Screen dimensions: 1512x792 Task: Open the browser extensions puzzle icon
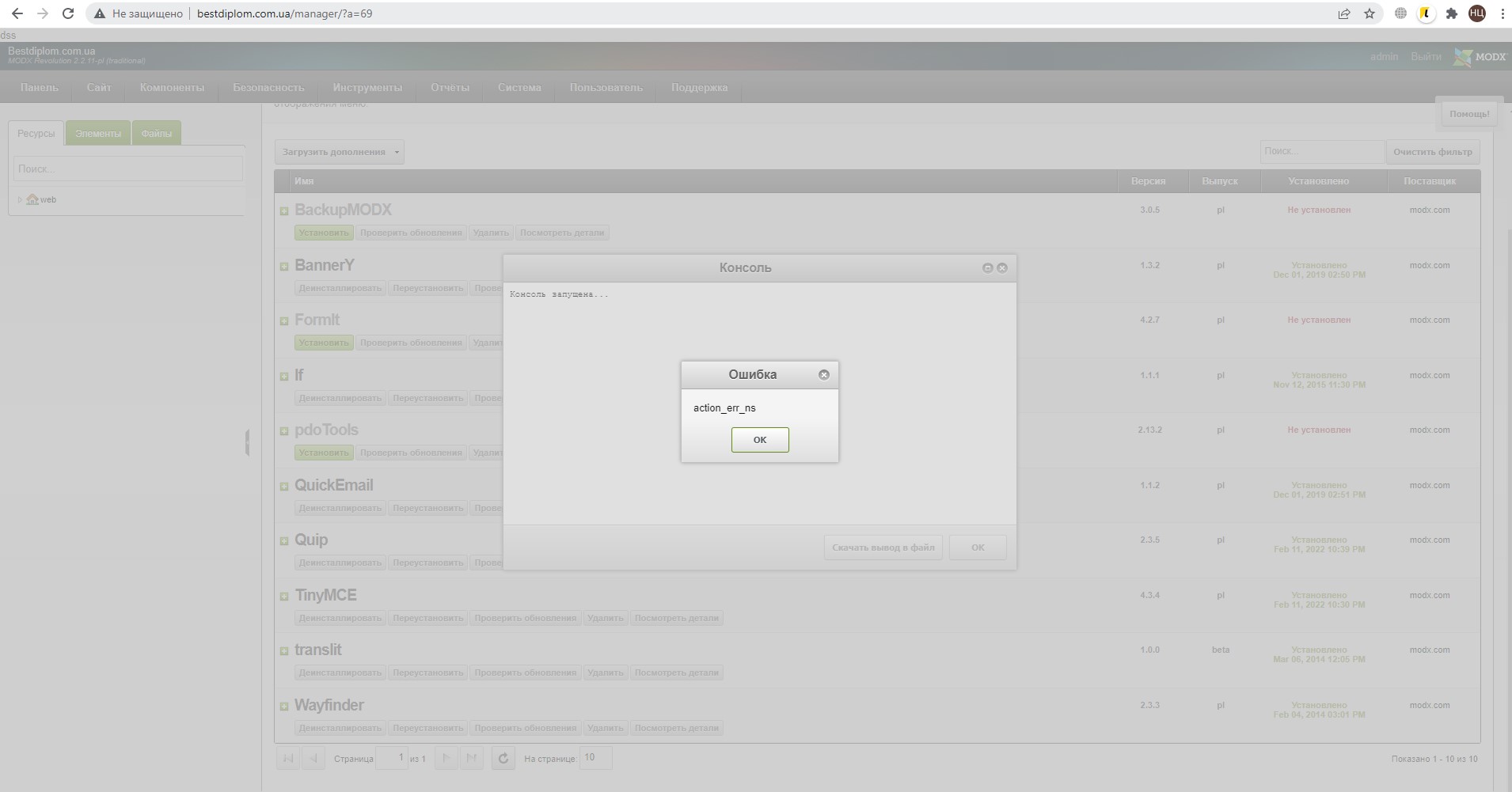(x=1451, y=13)
